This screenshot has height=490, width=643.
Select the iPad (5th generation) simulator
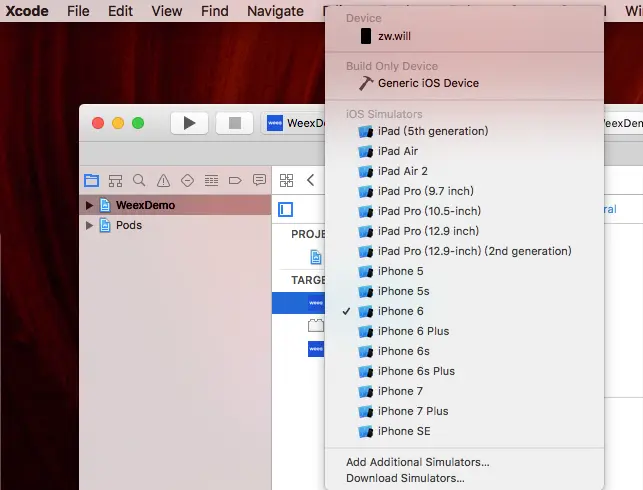click(x=464, y=131)
